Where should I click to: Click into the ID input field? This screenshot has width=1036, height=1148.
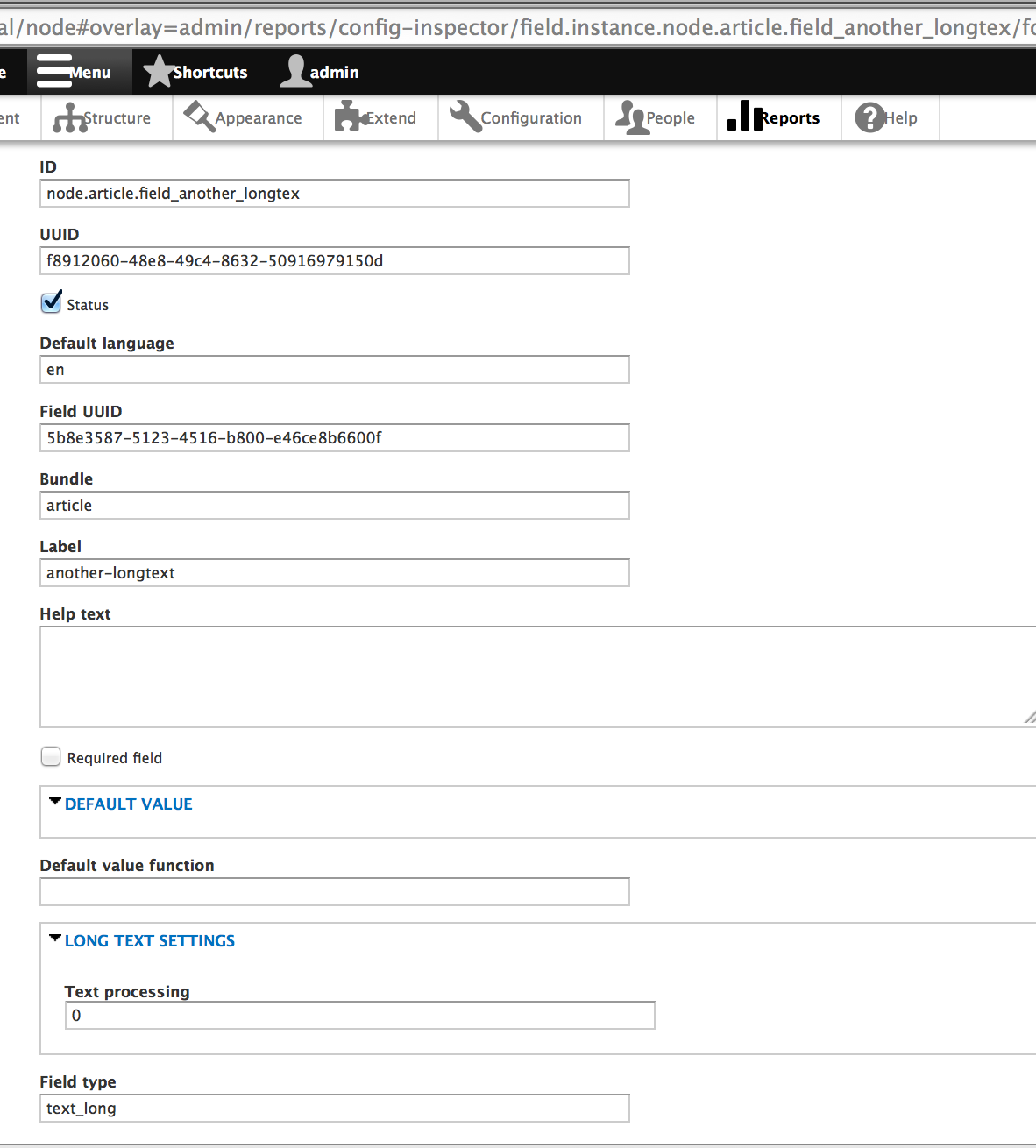(x=335, y=194)
